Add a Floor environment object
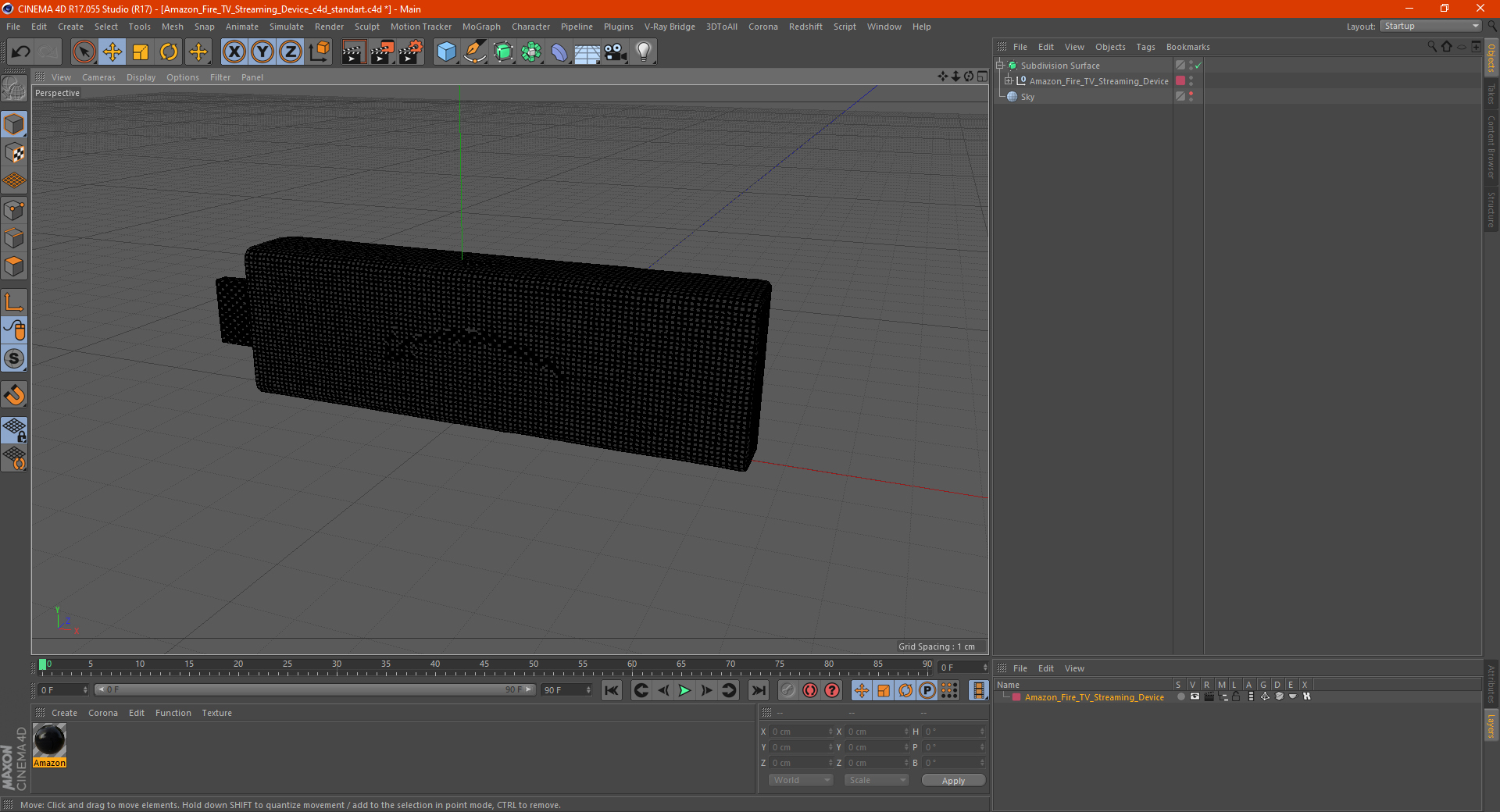The width and height of the screenshot is (1500, 812). pos(587,52)
